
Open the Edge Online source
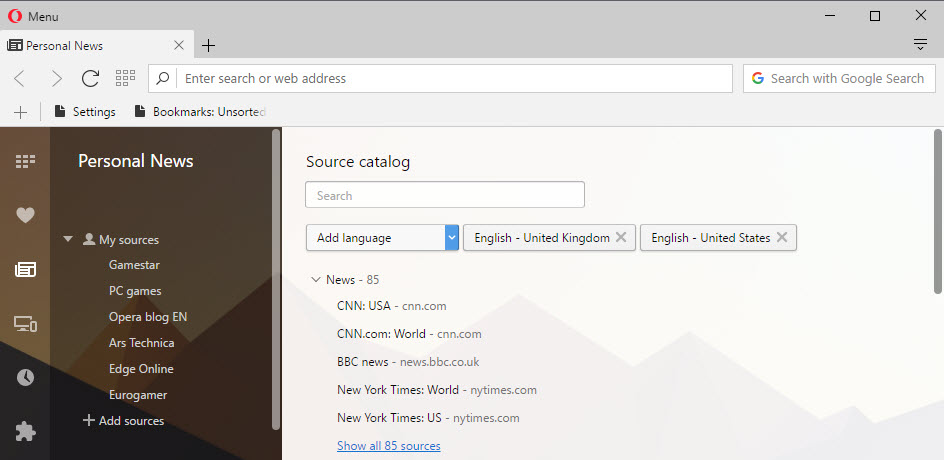point(141,368)
